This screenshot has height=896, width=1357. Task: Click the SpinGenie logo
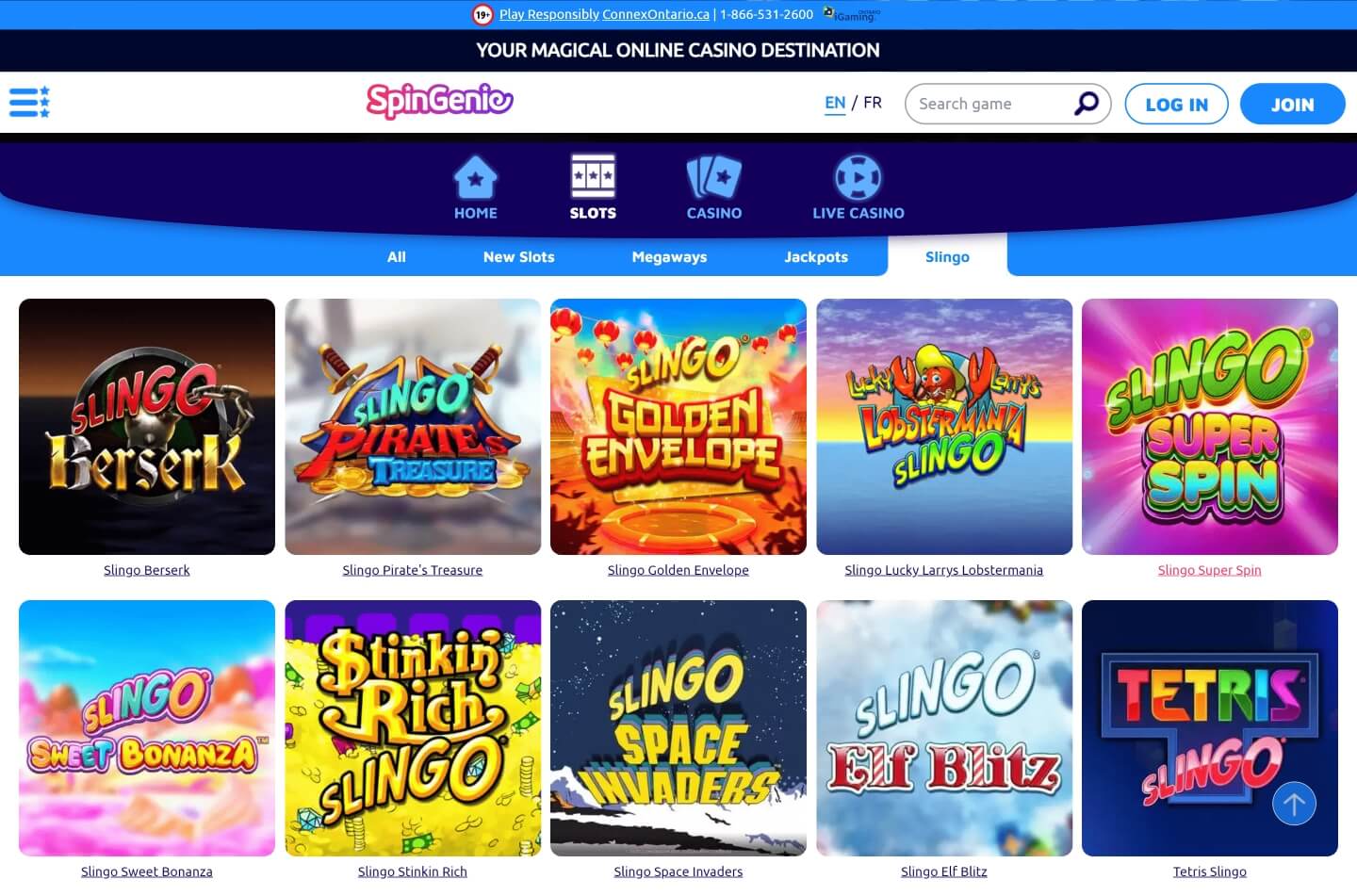pos(439,101)
